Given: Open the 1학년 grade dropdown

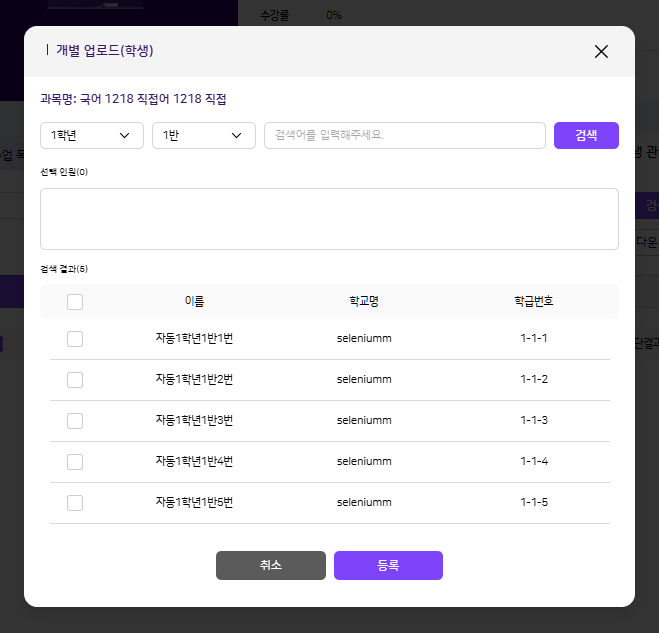Looking at the screenshot, I should click(91, 135).
